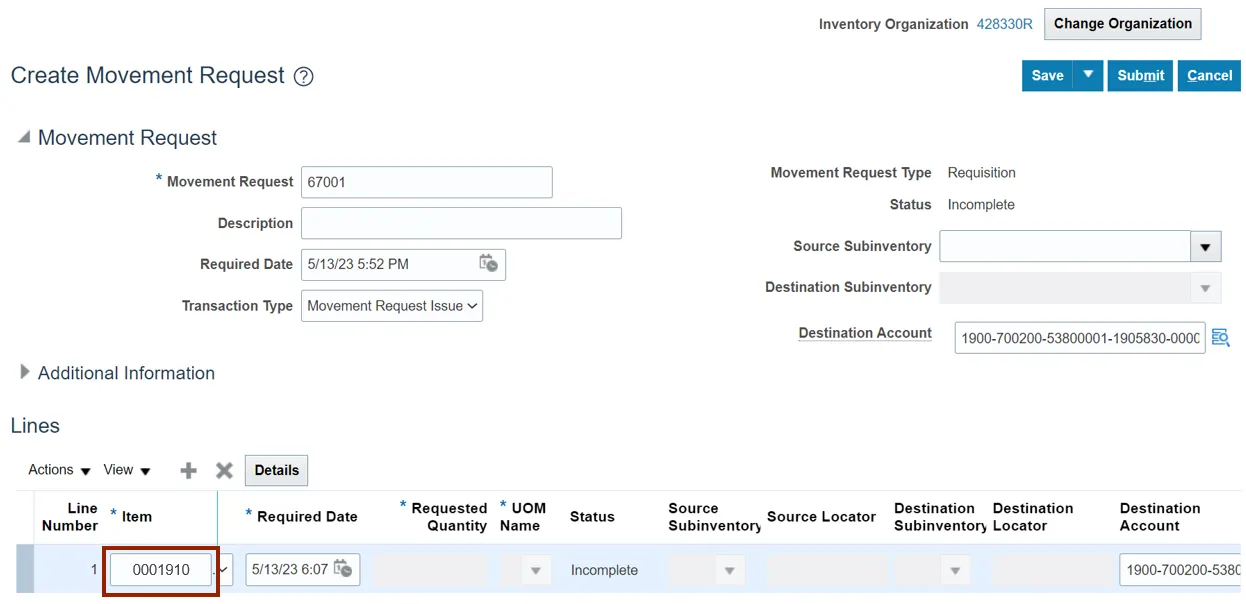Collapse the Movement Request section
Image resolution: width=1246 pixels, height=604 pixels.
(x=24, y=138)
